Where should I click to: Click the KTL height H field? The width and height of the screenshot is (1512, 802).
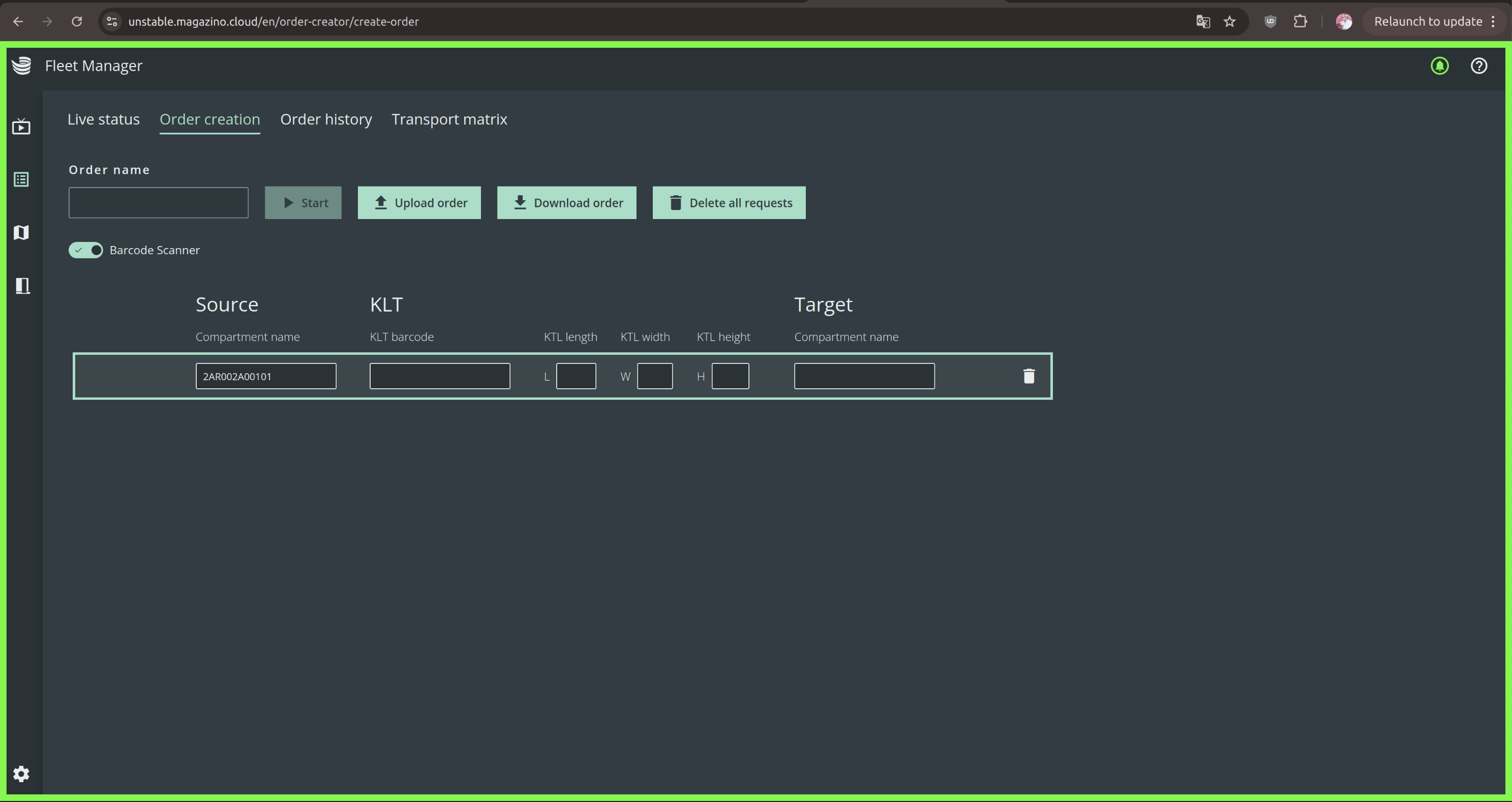point(730,376)
